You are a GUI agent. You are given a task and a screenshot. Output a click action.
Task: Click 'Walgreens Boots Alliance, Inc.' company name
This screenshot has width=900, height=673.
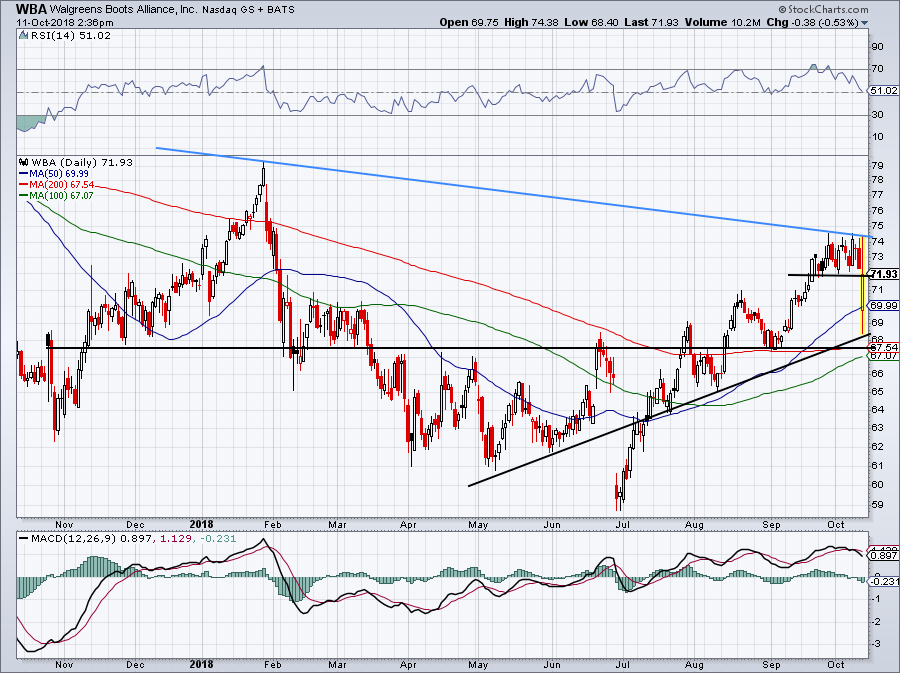[x=123, y=9]
